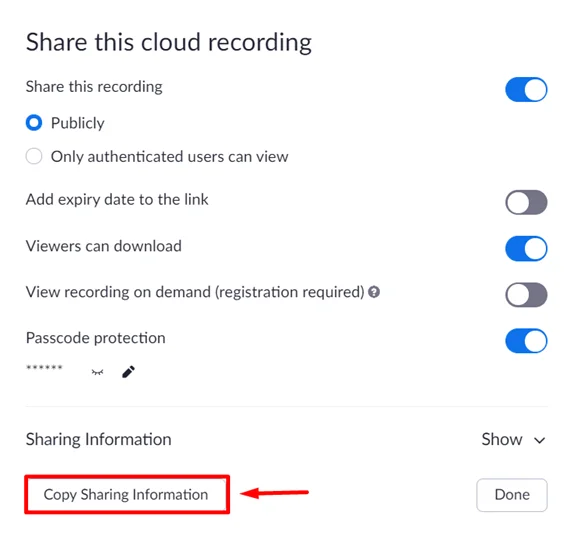Click Copy Sharing Information button
Image resolution: width=567 pixels, height=533 pixels.
(x=127, y=494)
